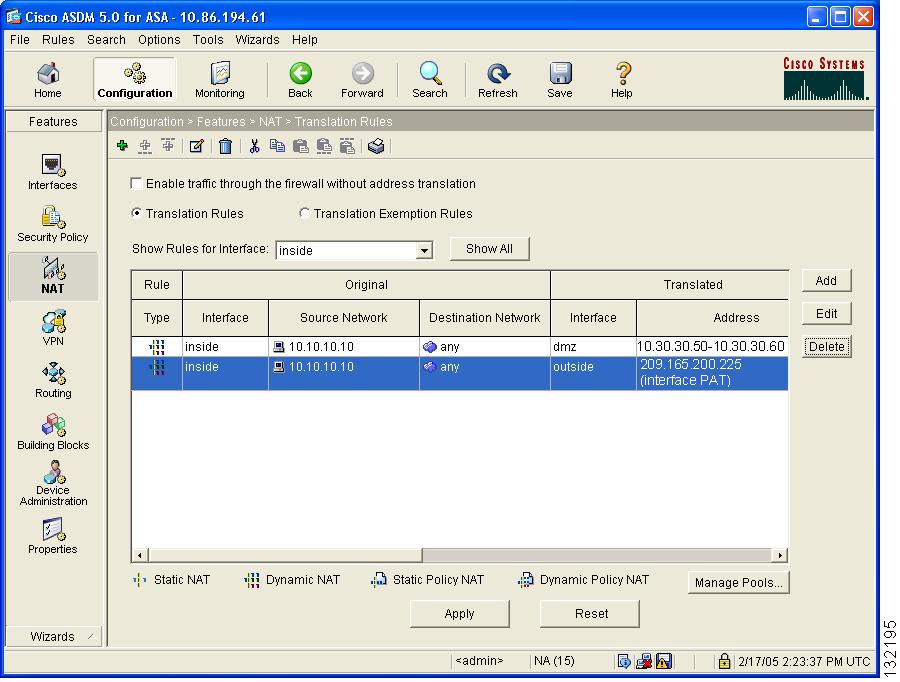Open the Building Blocks feature
Screen dimensions: 900x682
[x=53, y=432]
